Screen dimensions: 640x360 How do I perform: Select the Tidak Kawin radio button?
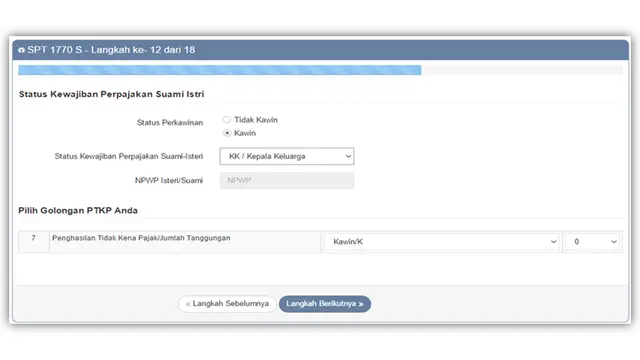pyautogui.click(x=227, y=120)
